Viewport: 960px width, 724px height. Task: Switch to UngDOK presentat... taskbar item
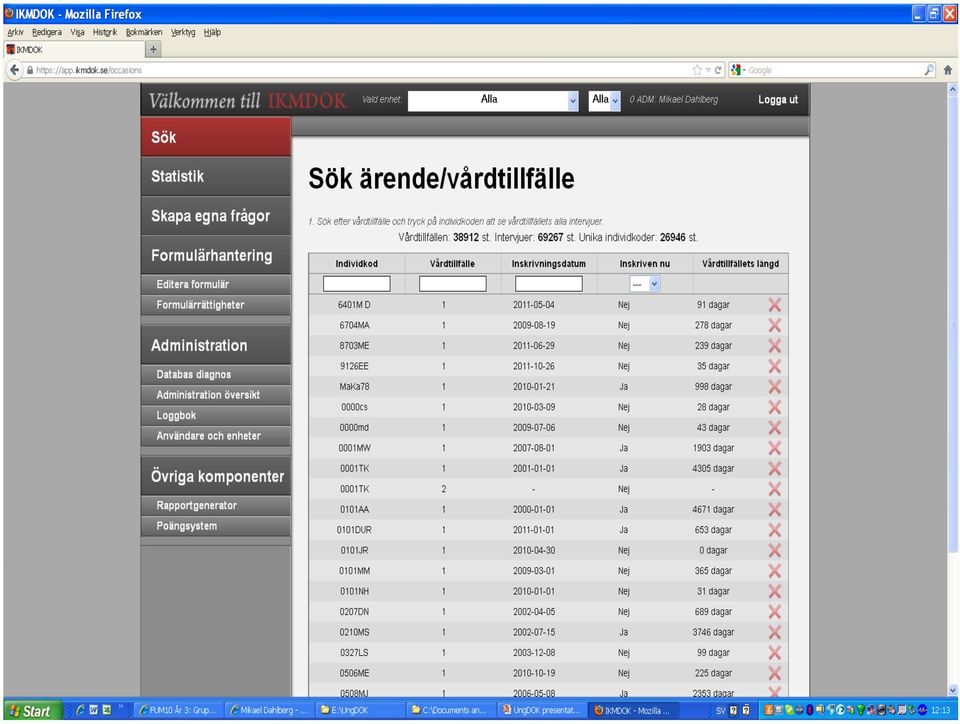click(x=541, y=711)
